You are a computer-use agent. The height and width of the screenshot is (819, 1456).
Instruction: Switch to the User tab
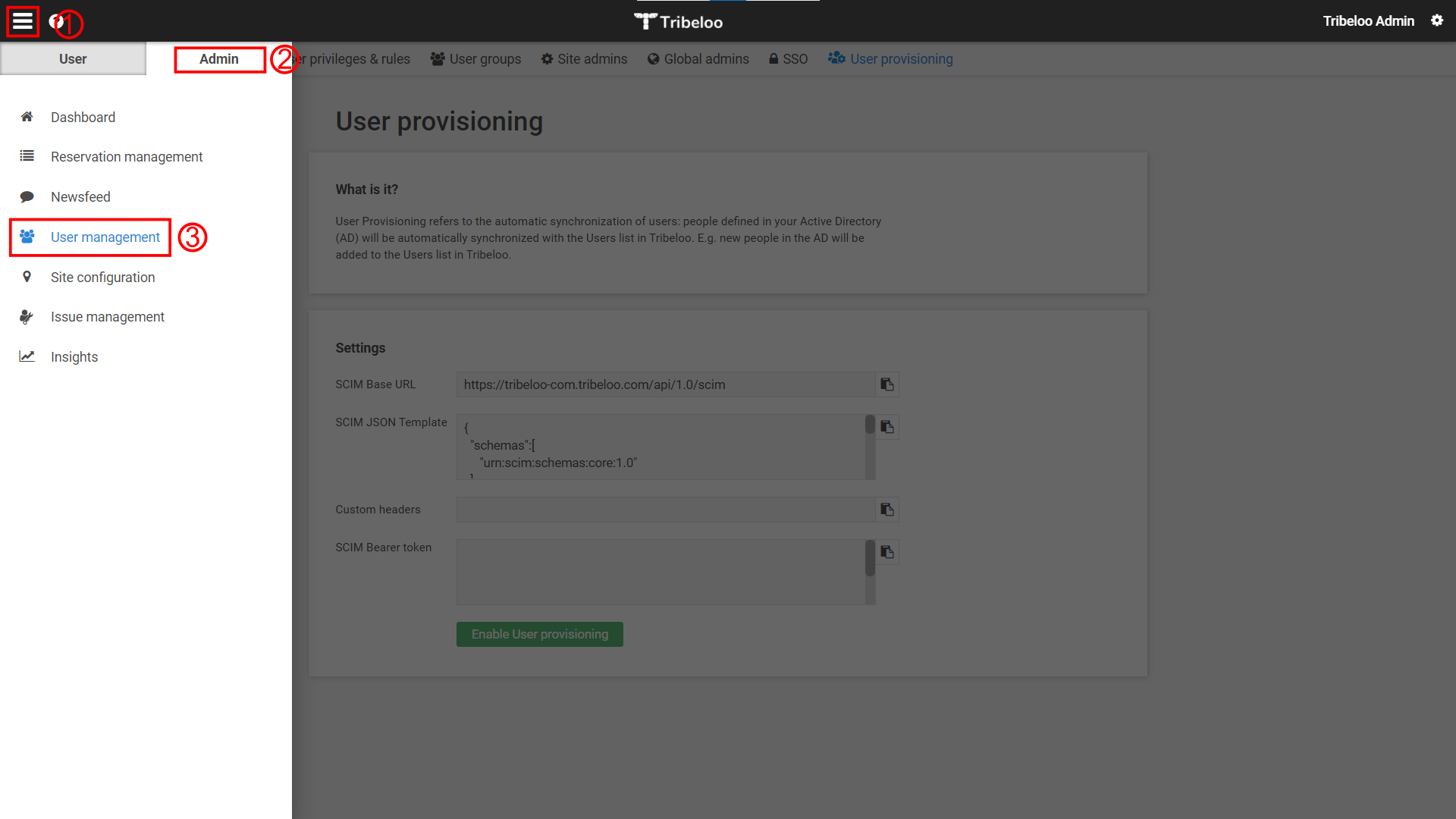pyautogui.click(x=71, y=59)
